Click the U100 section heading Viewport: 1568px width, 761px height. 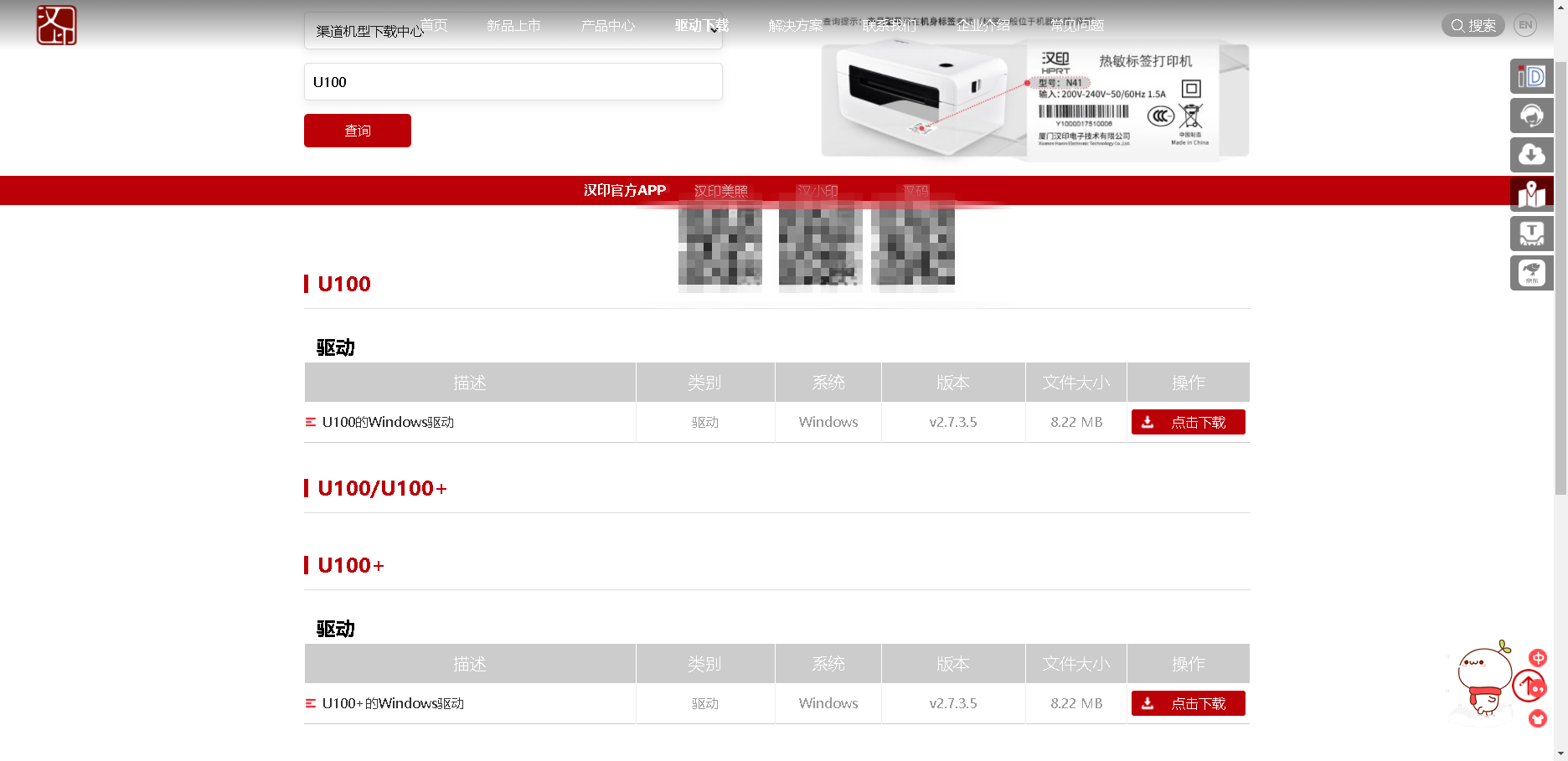click(344, 284)
